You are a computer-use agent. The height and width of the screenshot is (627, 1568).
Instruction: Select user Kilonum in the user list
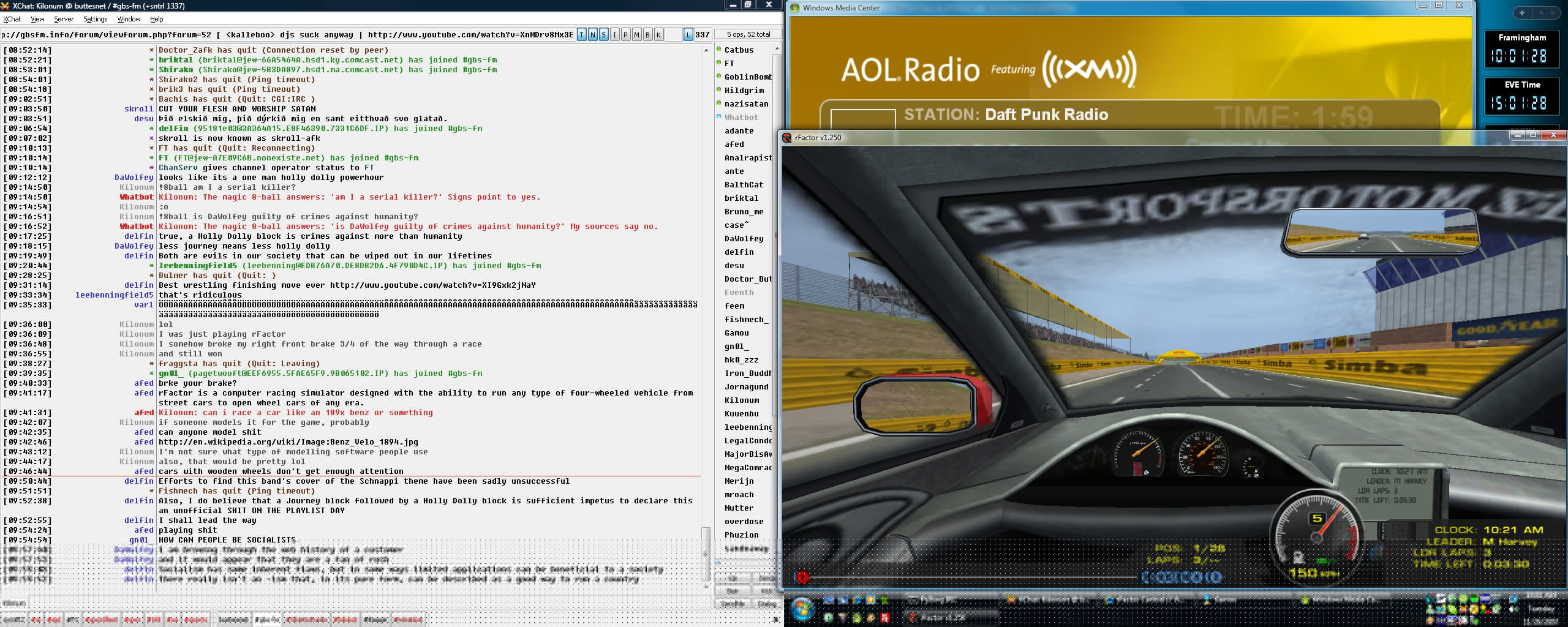click(x=741, y=400)
